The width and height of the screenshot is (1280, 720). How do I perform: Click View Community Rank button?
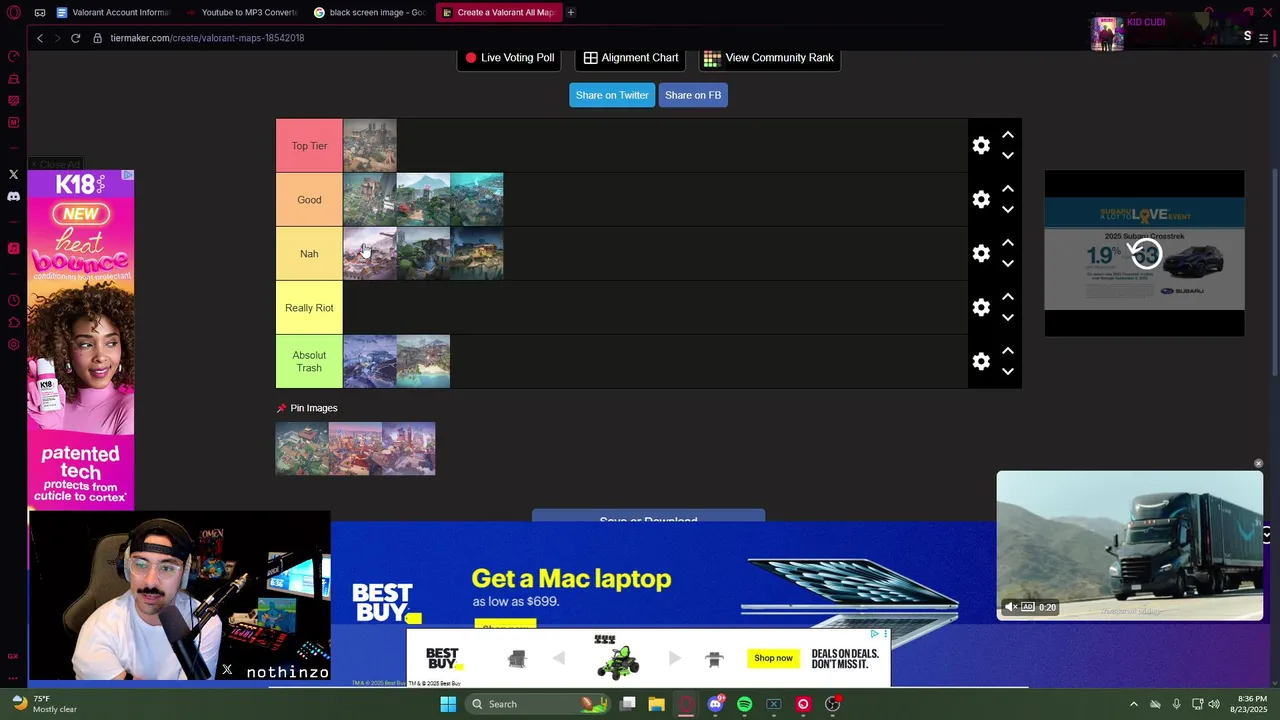(x=769, y=58)
